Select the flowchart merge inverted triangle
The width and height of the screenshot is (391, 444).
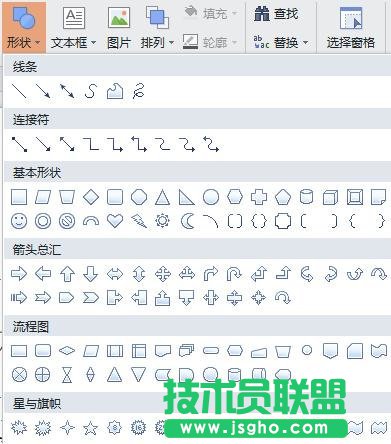click(138, 374)
